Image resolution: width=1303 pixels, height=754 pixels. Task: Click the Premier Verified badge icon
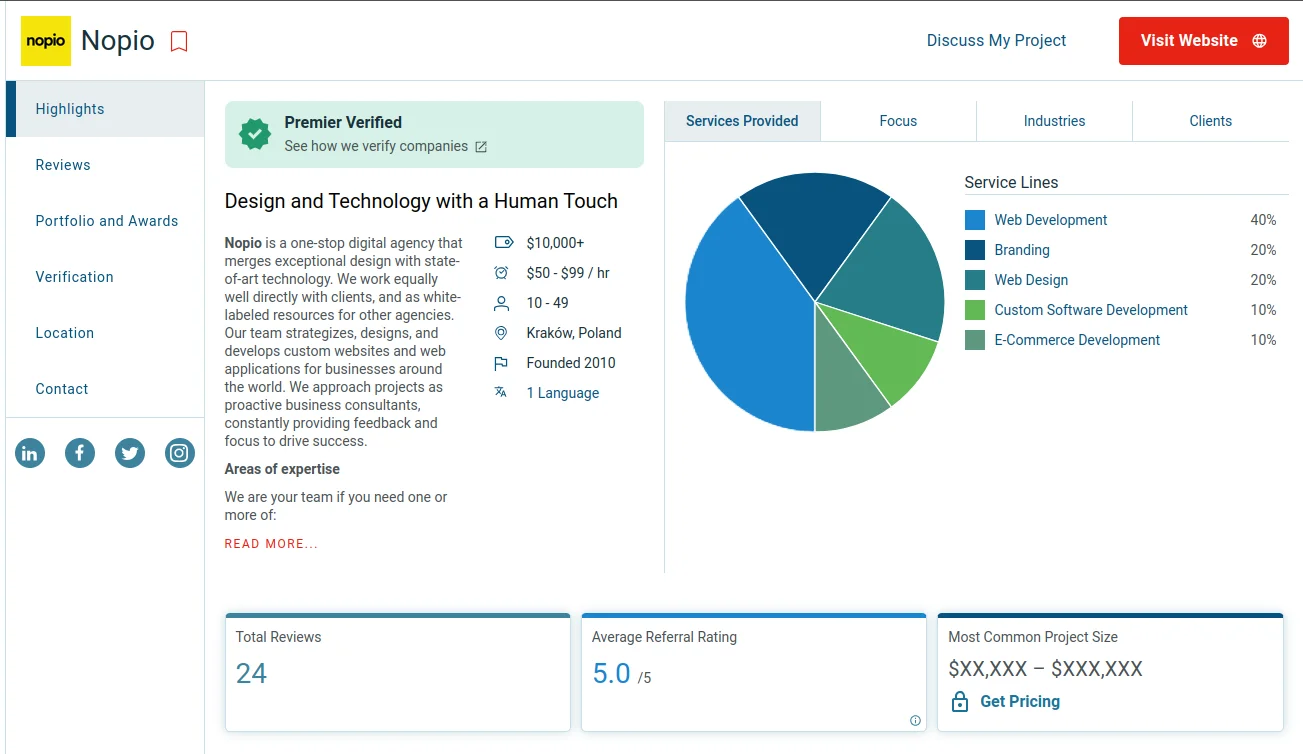255,134
